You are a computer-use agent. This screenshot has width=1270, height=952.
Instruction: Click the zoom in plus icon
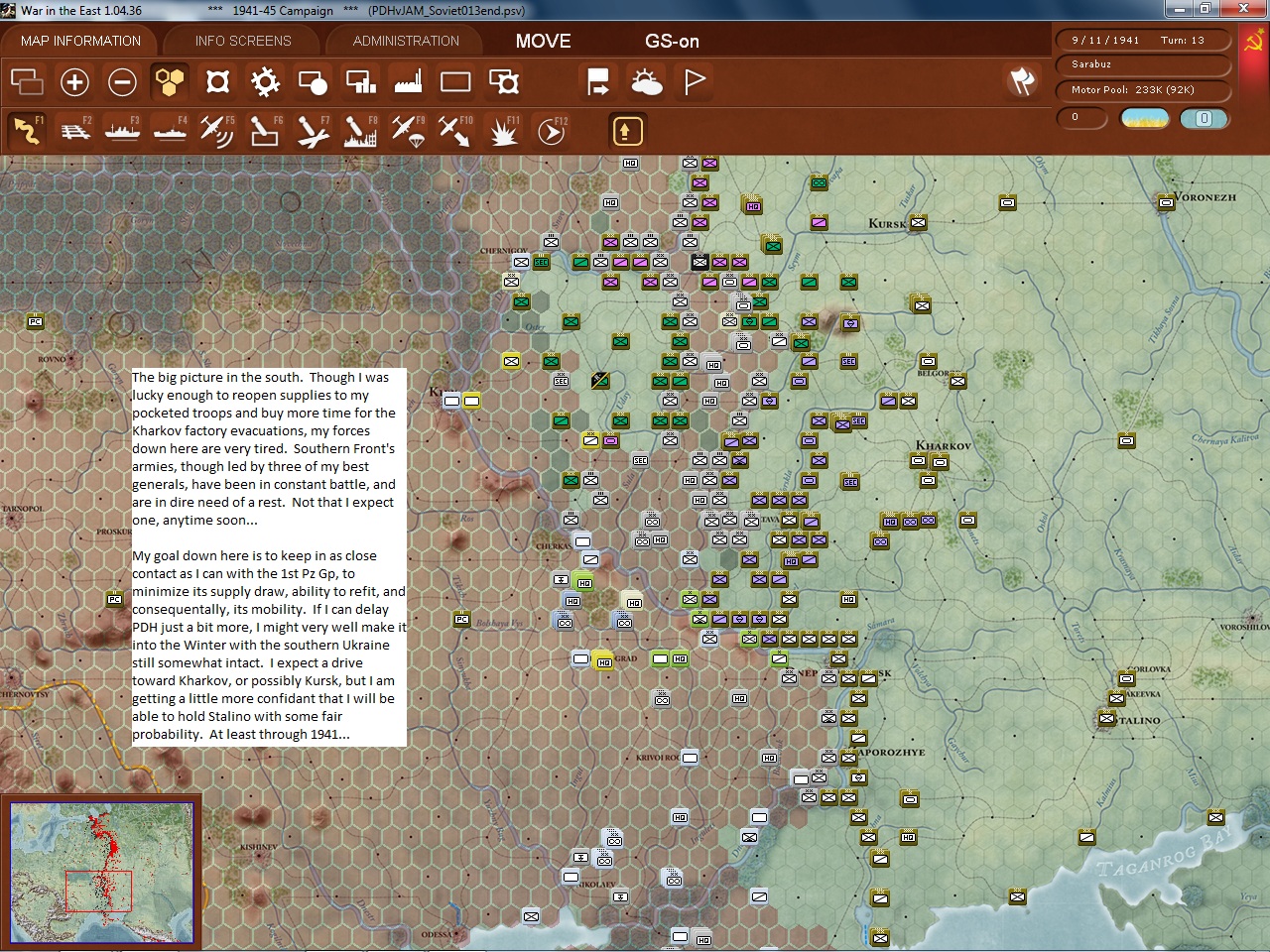[74, 81]
